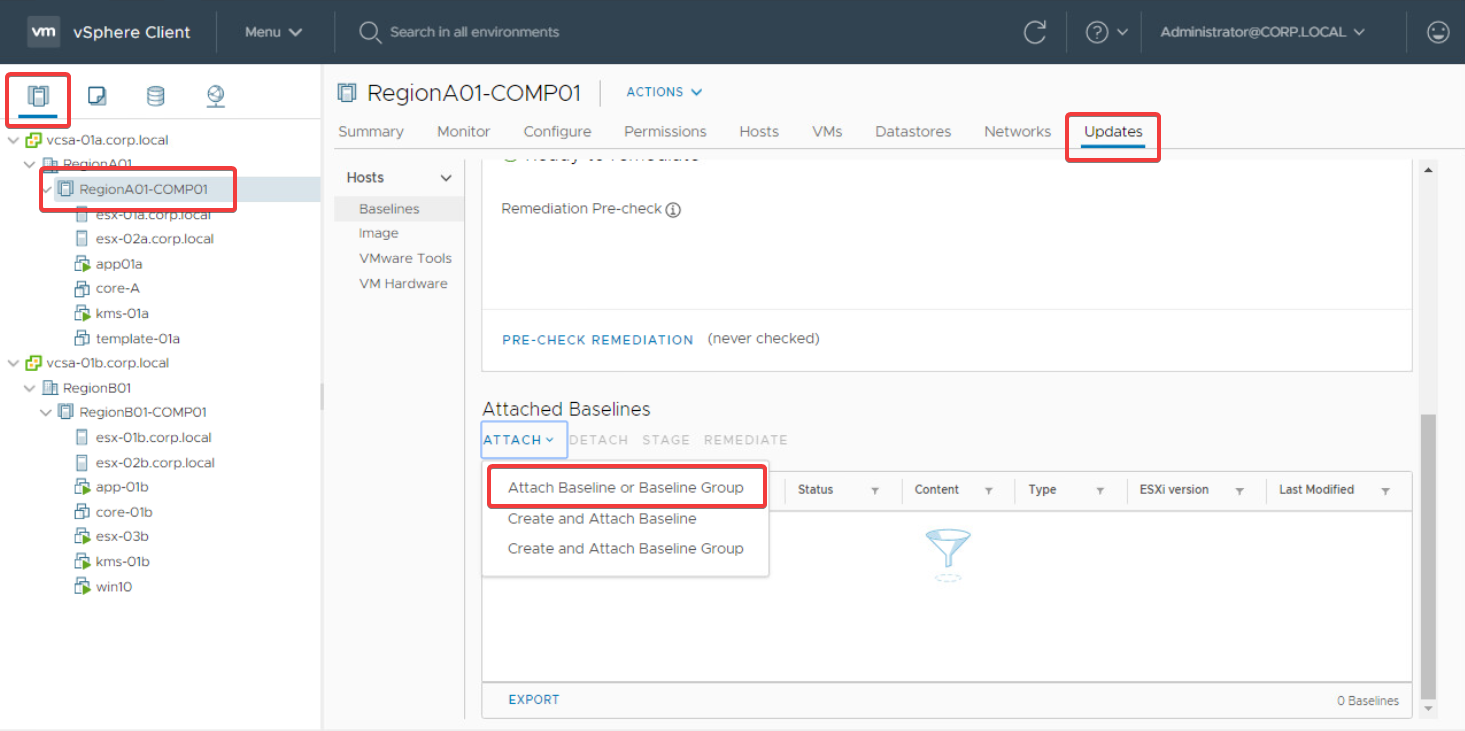Click the kms-01a VM icon
Screen dimensions: 1465x731
pyautogui.click(x=82, y=314)
